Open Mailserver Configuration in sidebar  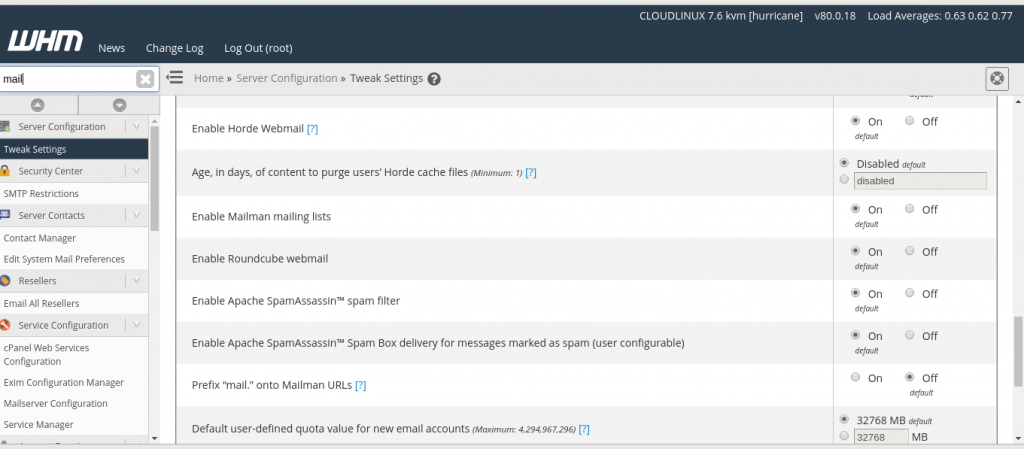pos(56,403)
